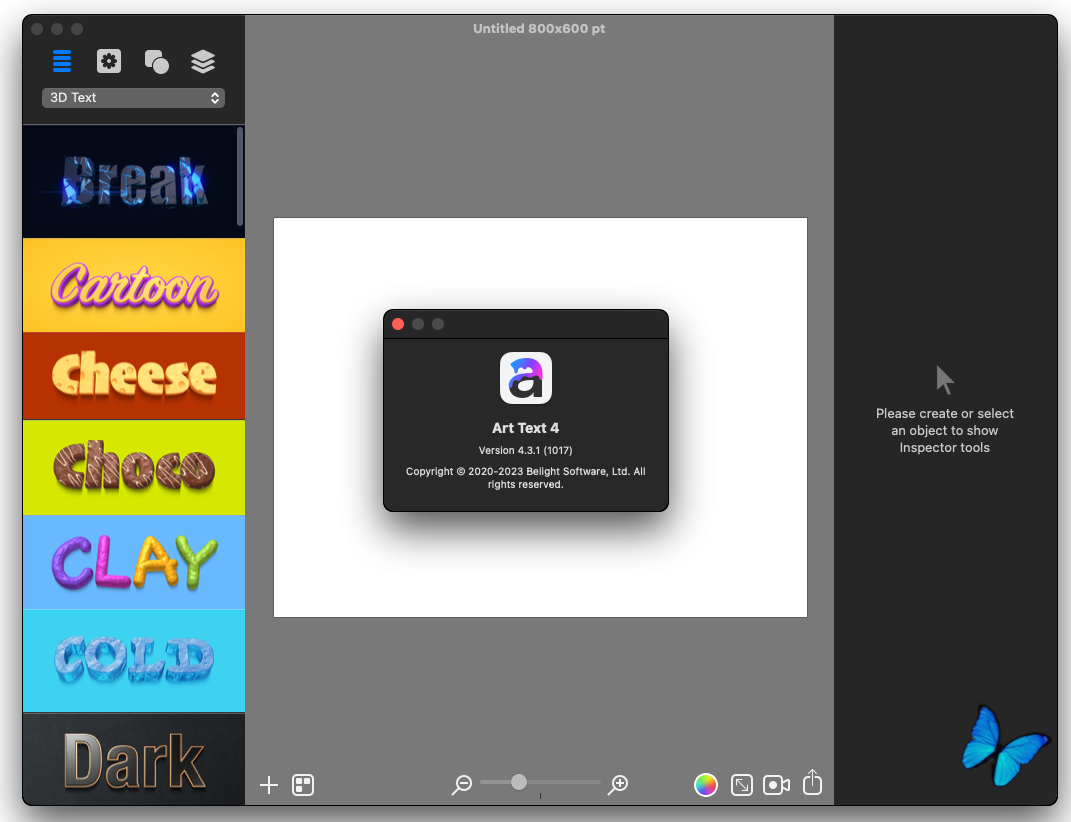Select the Cartoon text style thumbnail

pos(133,285)
